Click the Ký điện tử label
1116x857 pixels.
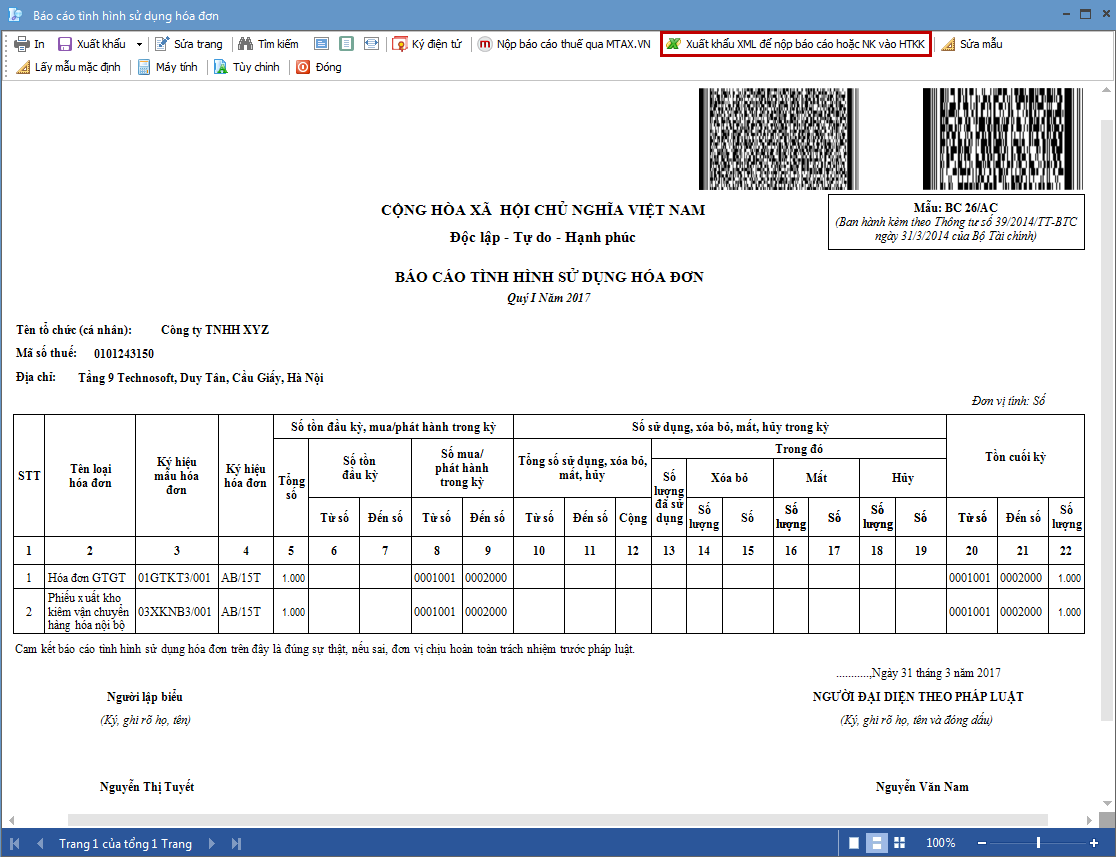point(437,44)
